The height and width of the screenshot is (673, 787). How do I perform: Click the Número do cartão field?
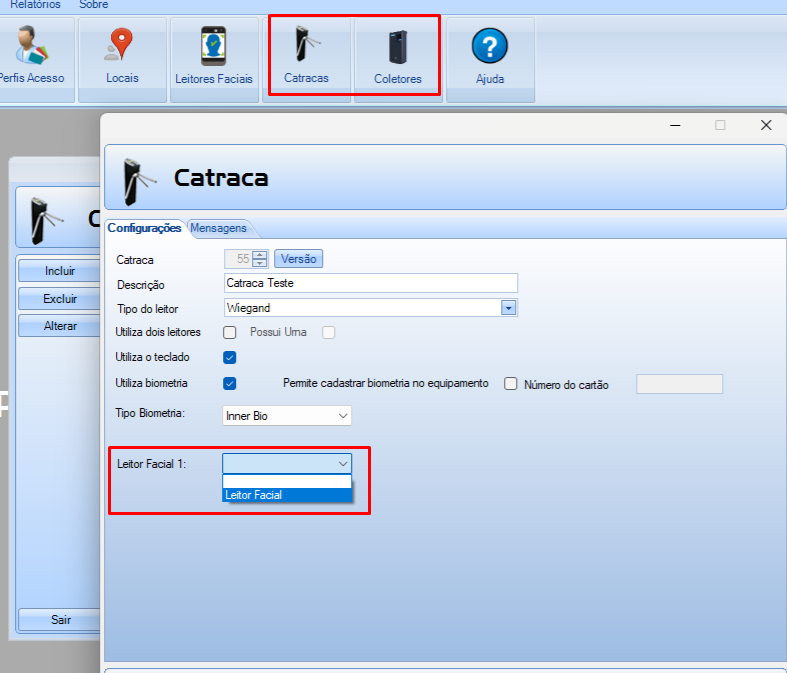tap(680, 384)
